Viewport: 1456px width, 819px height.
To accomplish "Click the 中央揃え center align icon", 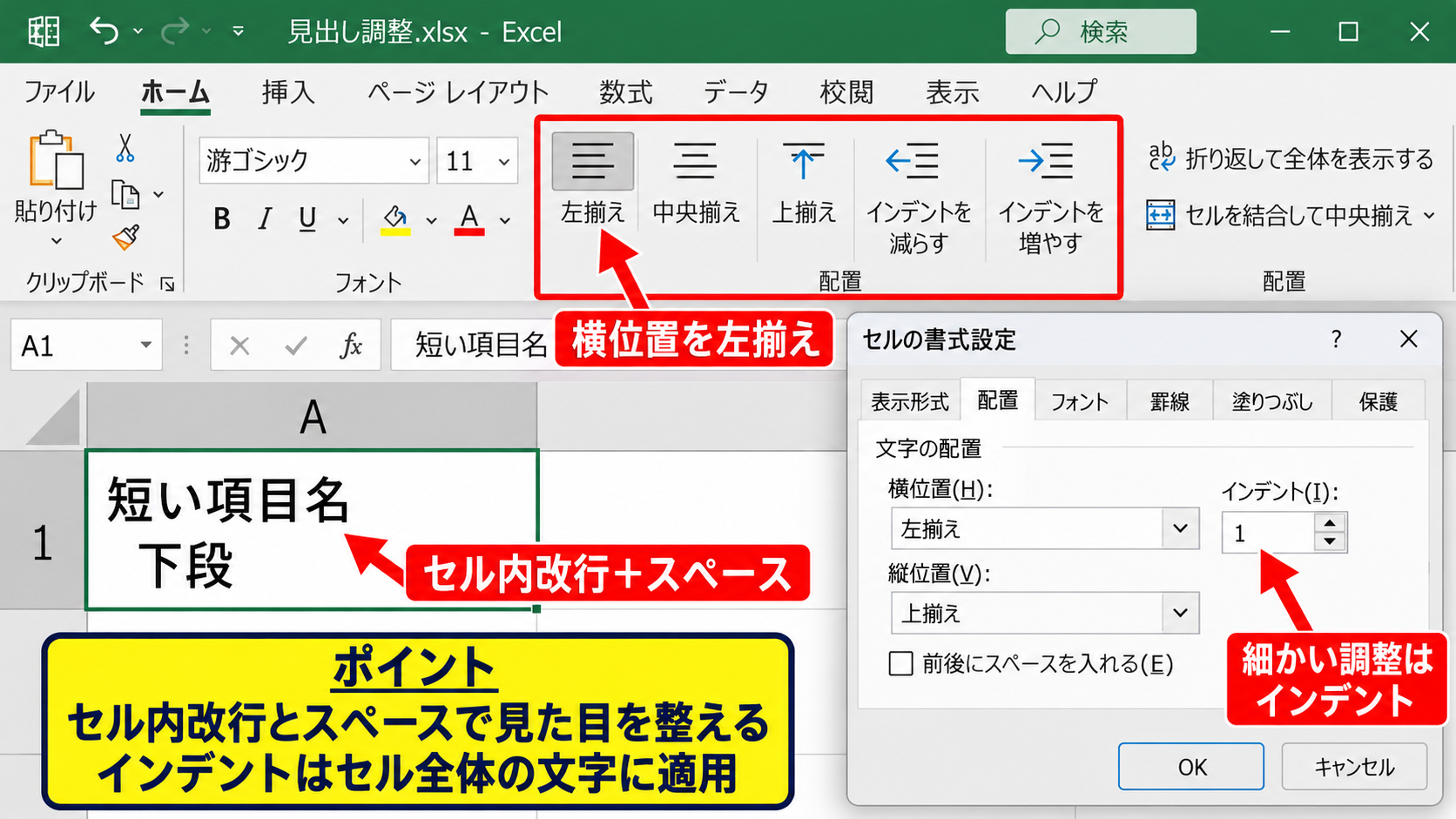I will point(695,162).
